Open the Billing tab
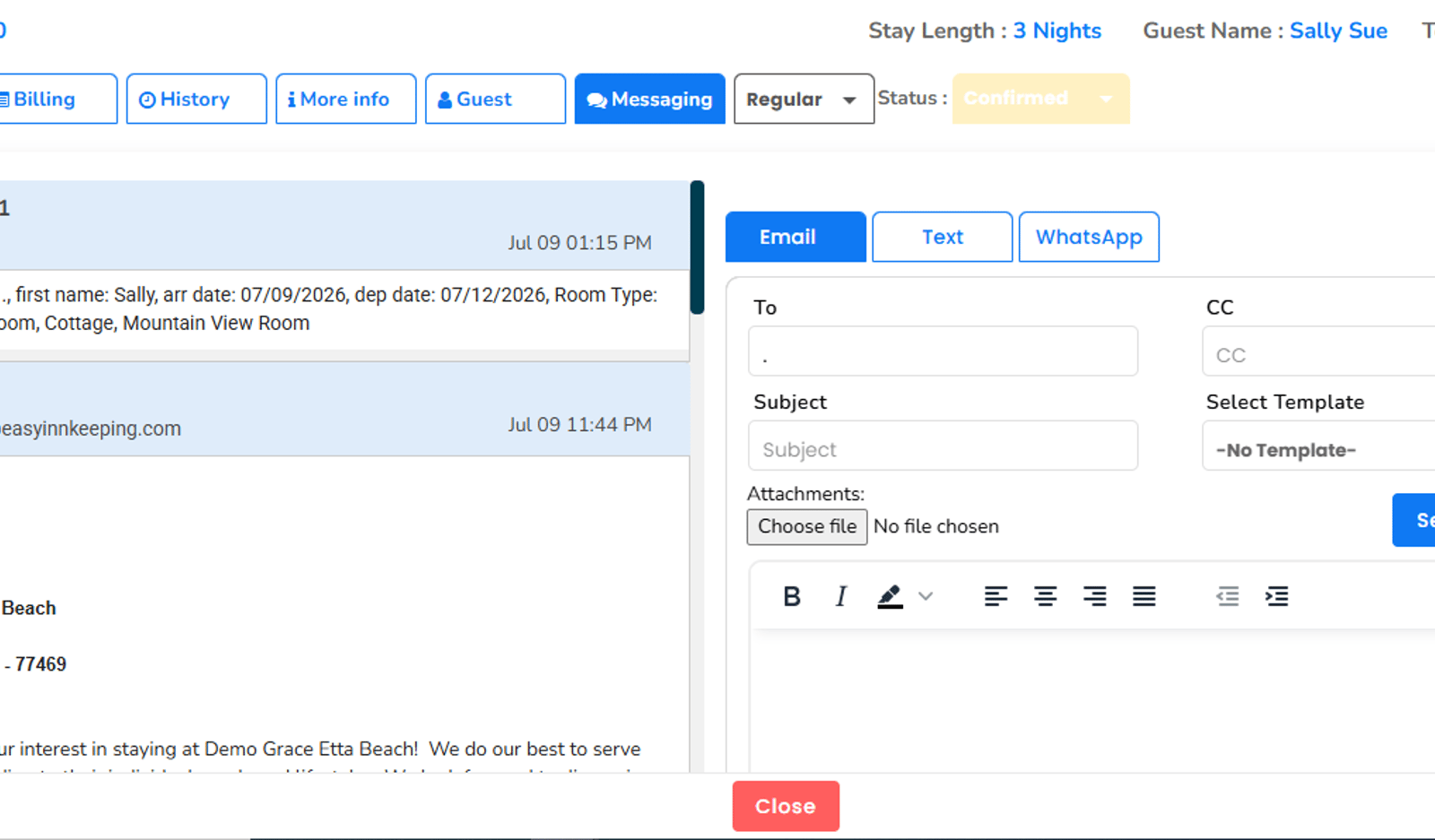Image resolution: width=1435 pixels, height=840 pixels. (x=57, y=99)
